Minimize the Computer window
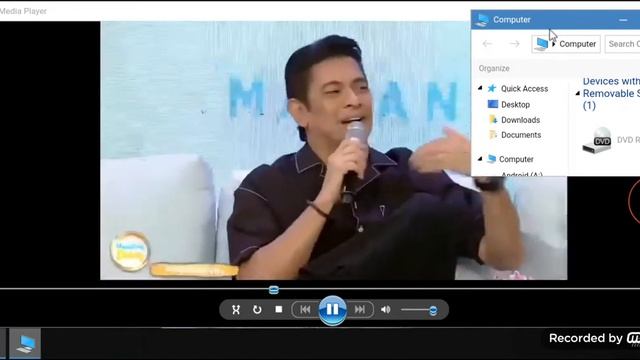Viewport: 640px width, 360px height. click(623, 20)
